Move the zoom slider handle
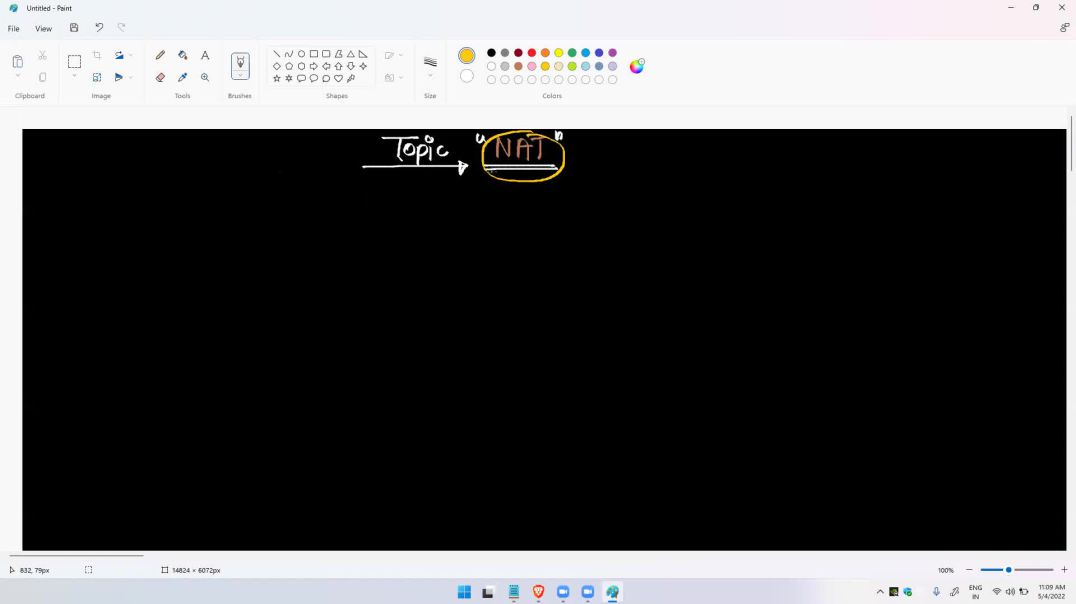This screenshot has width=1076, height=604. pyautogui.click(x=1009, y=570)
